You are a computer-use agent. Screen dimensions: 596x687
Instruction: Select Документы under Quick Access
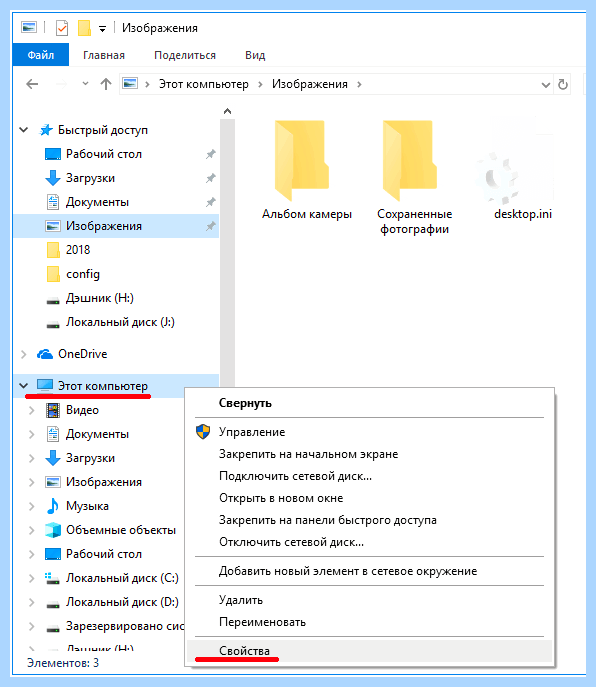coord(97,202)
